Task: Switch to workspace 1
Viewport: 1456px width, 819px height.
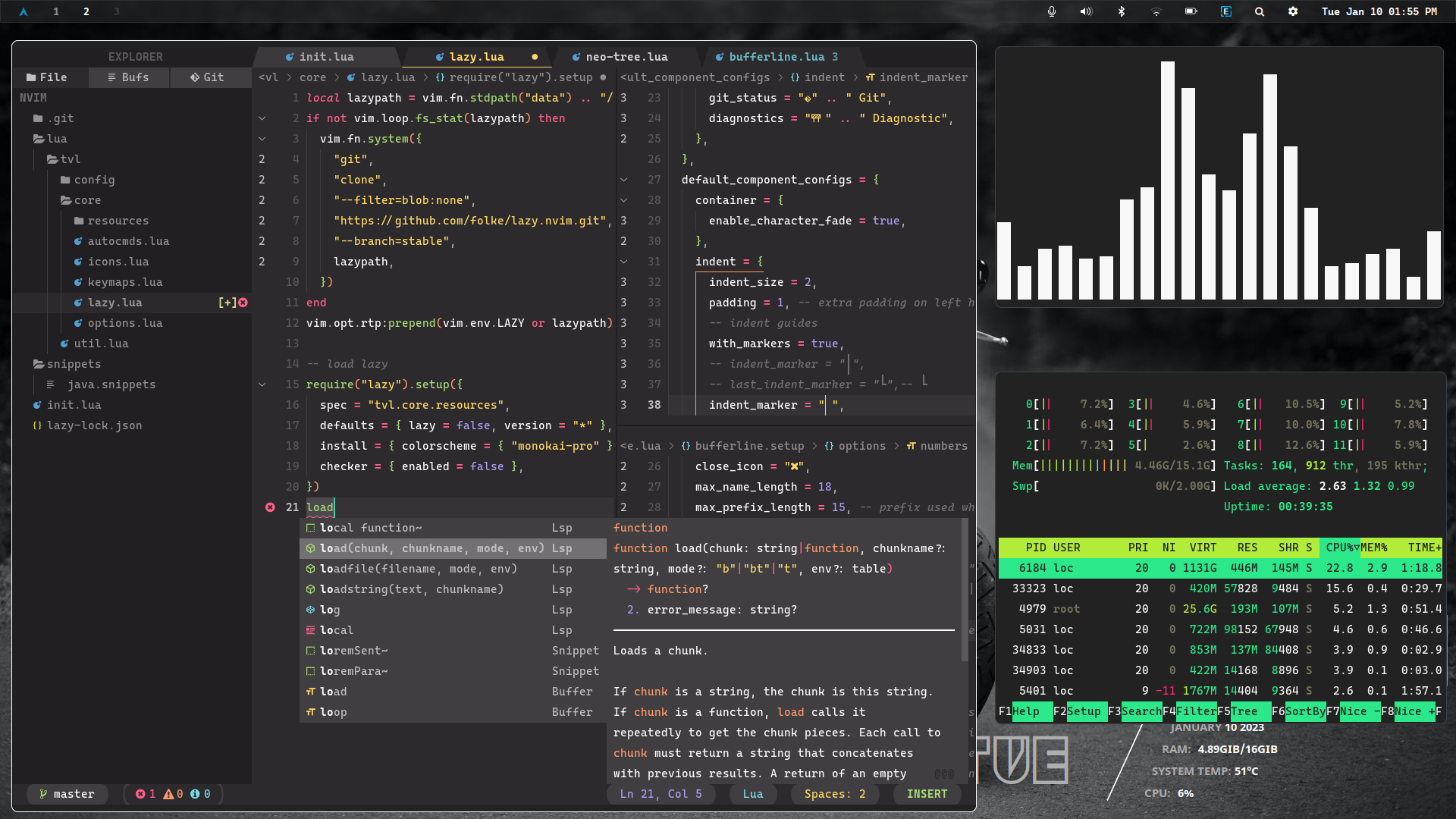Action: [56, 11]
